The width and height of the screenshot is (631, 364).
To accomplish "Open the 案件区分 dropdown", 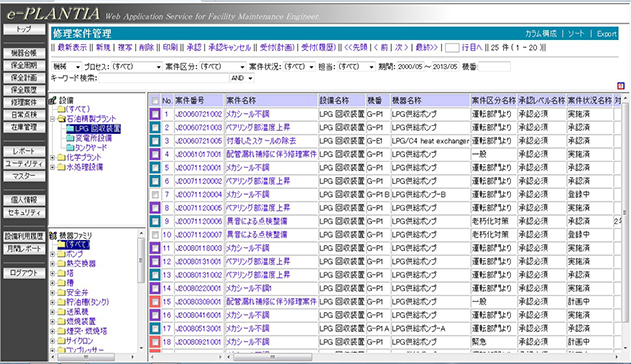I will (x=223, y=66).
